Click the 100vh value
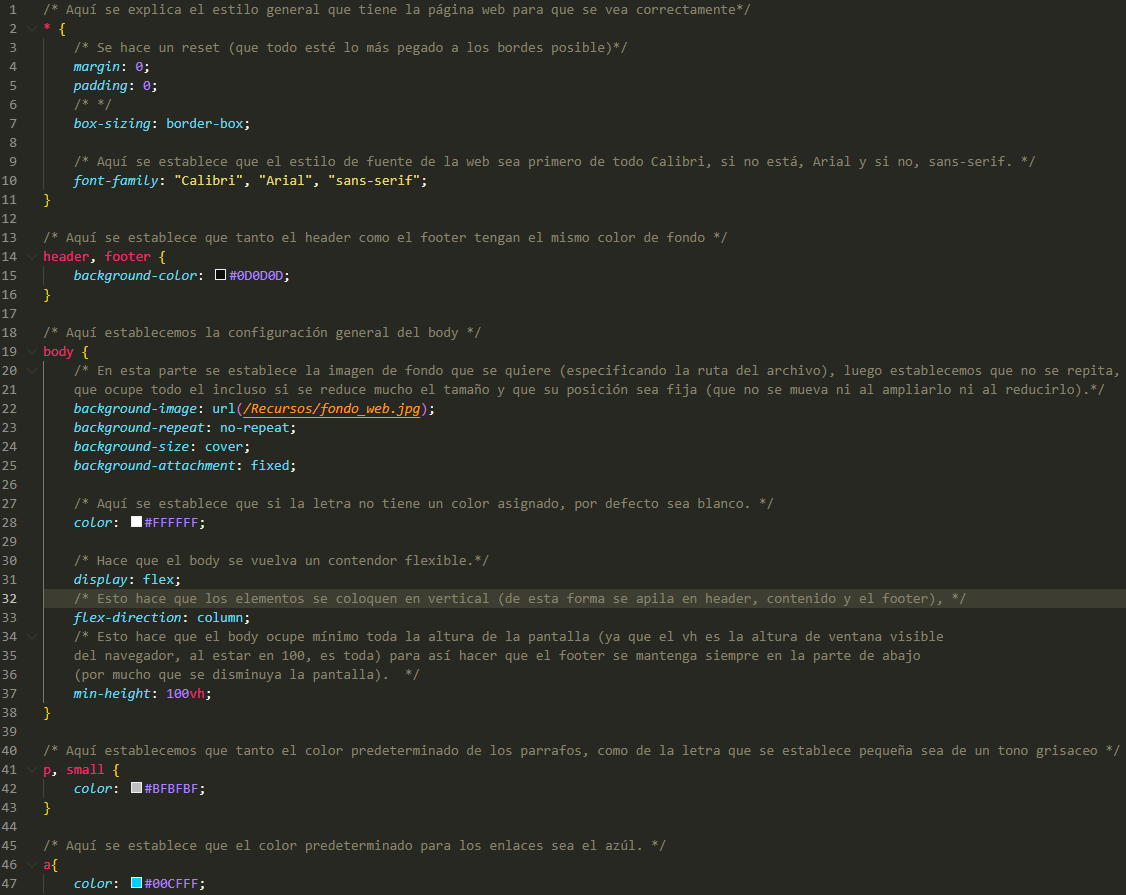Screen dimensions: 1126x895 (x=185, y=694)
